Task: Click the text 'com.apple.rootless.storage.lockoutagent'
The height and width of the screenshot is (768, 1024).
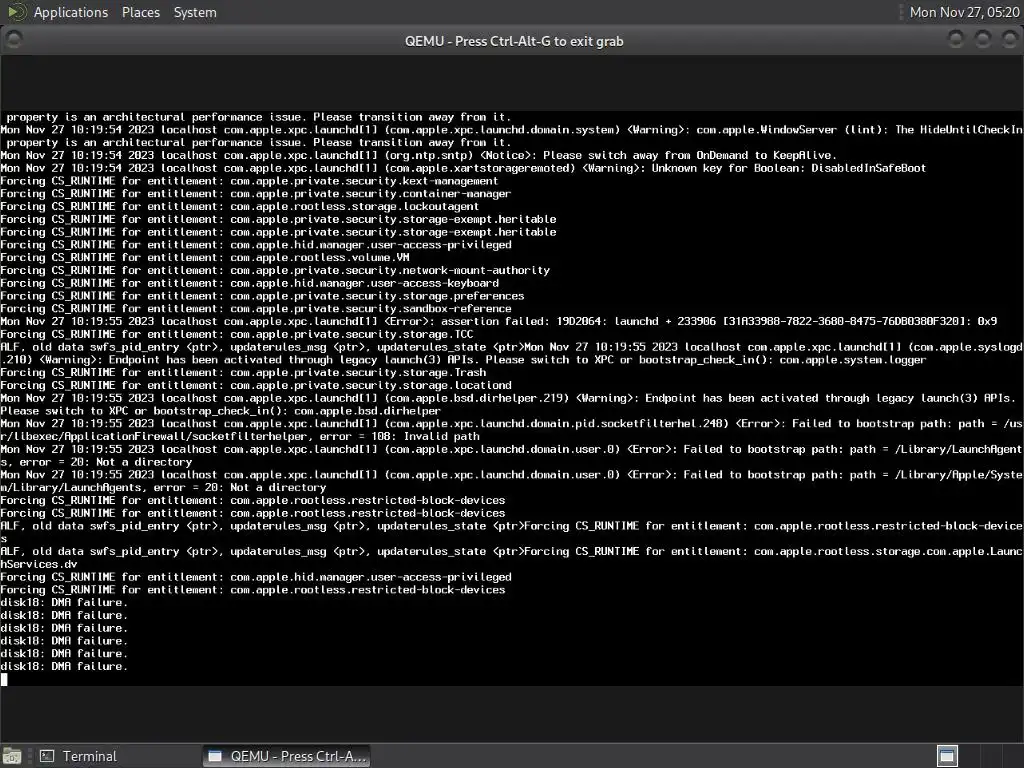Action: pos(354,206)
